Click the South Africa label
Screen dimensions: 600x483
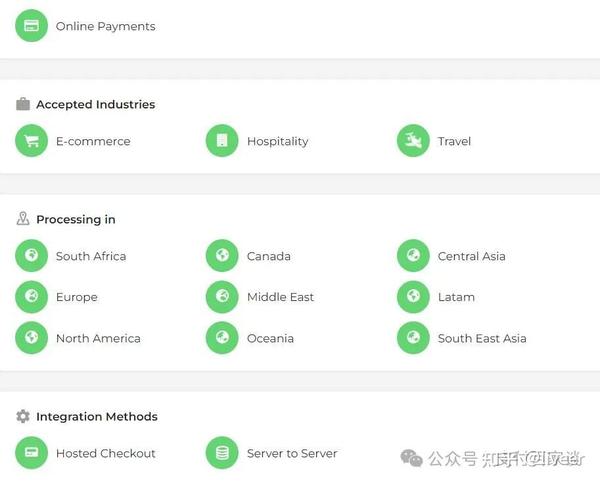coord(91,256)
